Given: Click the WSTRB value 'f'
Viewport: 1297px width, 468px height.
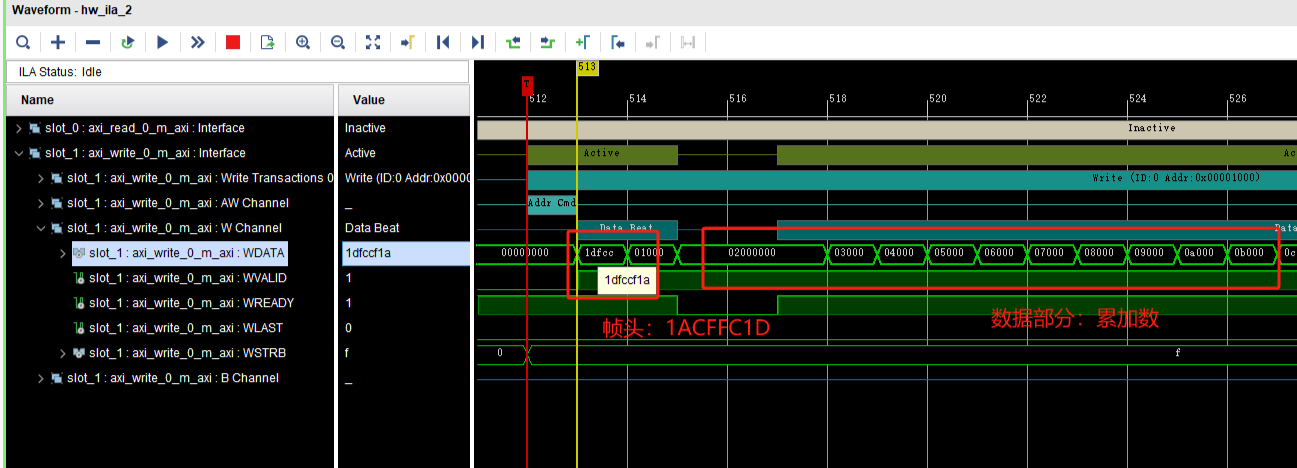Looking at the screenshot, I should tap(348, 353).
